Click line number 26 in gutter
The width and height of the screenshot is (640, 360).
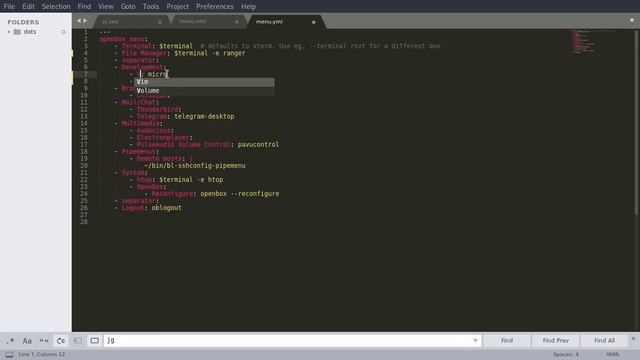tap(84, 208)
